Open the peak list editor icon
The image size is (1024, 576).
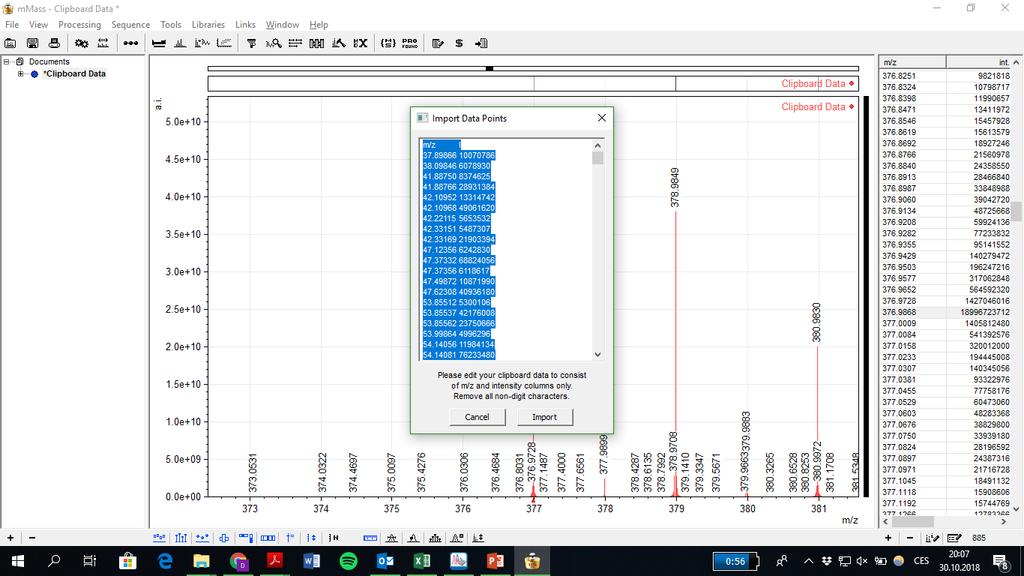click(954, 537)
